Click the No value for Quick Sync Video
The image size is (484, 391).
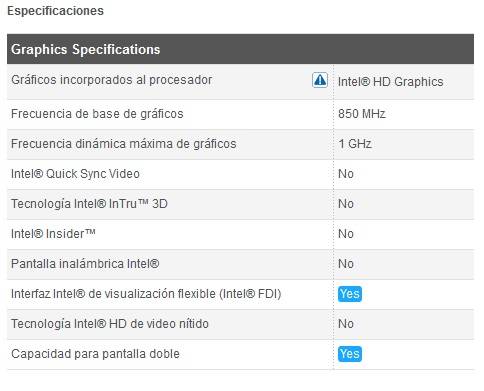[x=346, y=174]
